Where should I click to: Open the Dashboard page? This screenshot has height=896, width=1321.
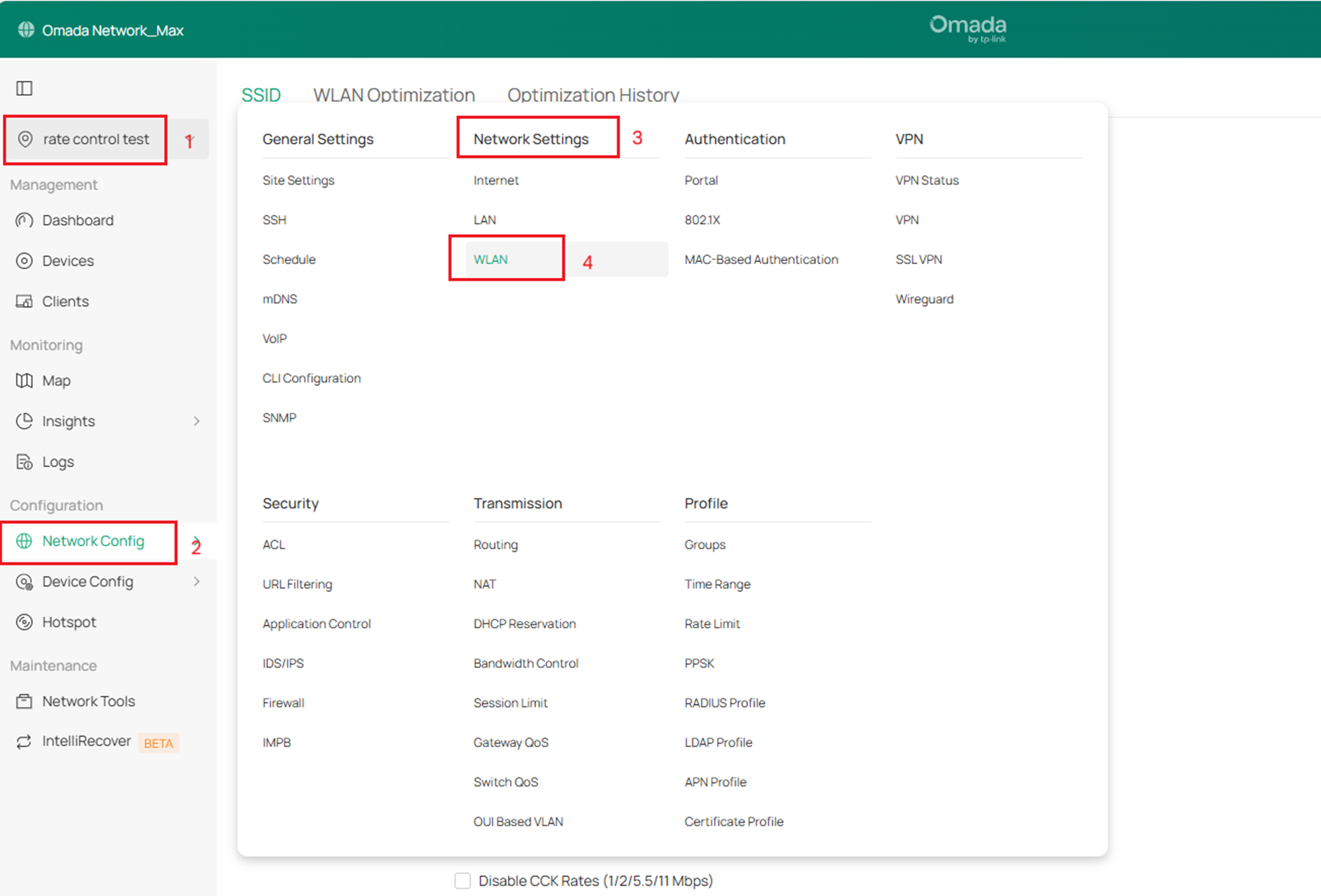pos(78,220)
